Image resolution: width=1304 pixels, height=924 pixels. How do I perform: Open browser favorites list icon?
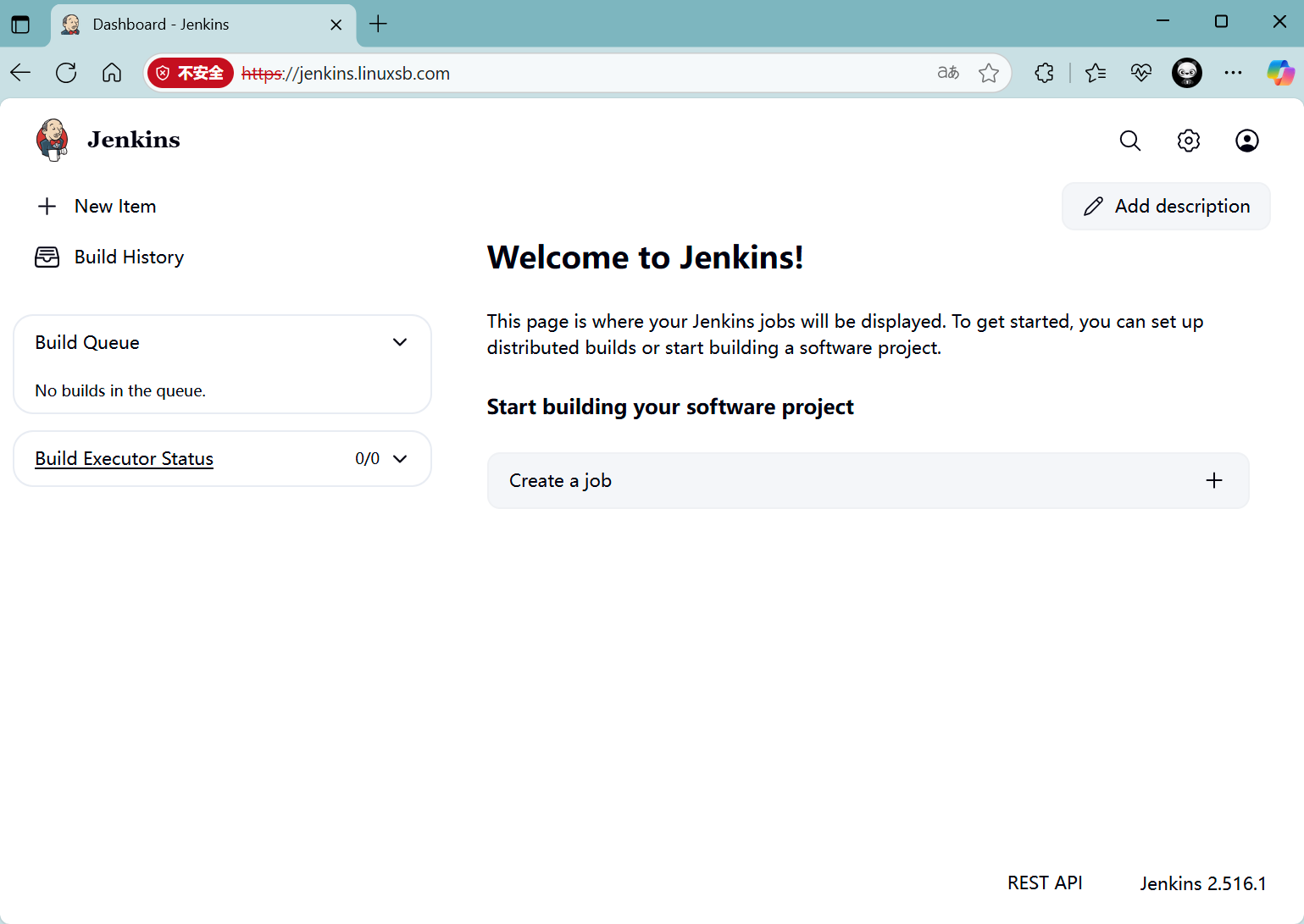[x=1095, y=74]
